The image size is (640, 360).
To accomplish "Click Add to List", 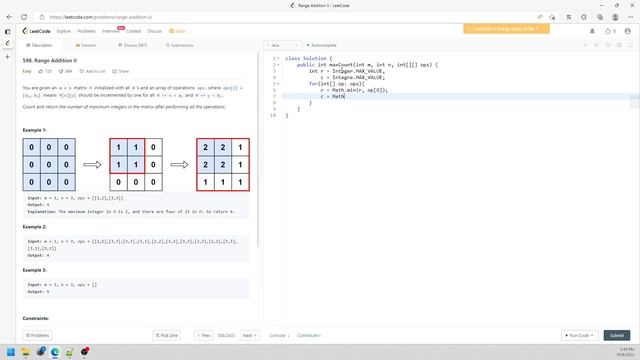I will point(92,71).
